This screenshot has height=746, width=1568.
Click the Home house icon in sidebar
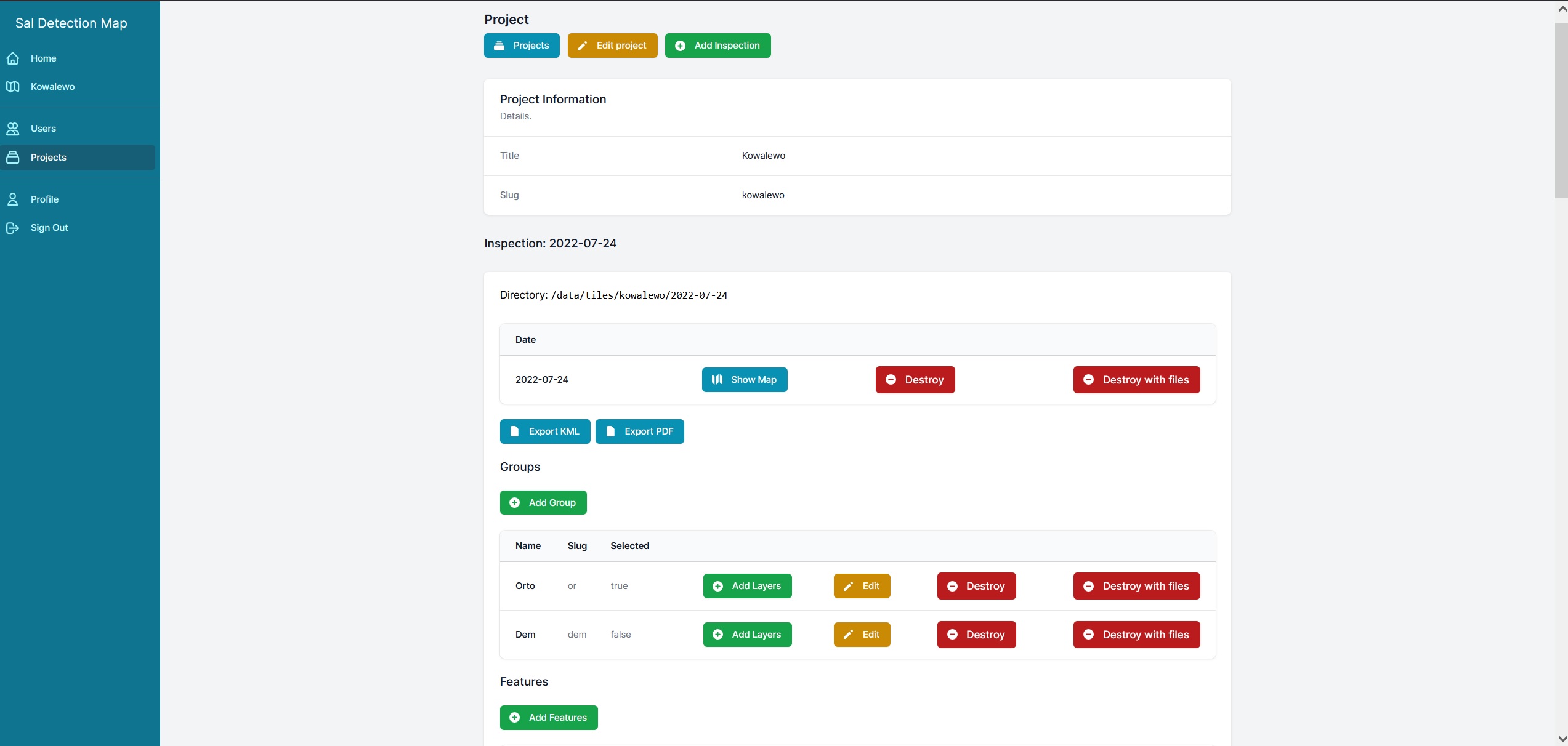13,58
